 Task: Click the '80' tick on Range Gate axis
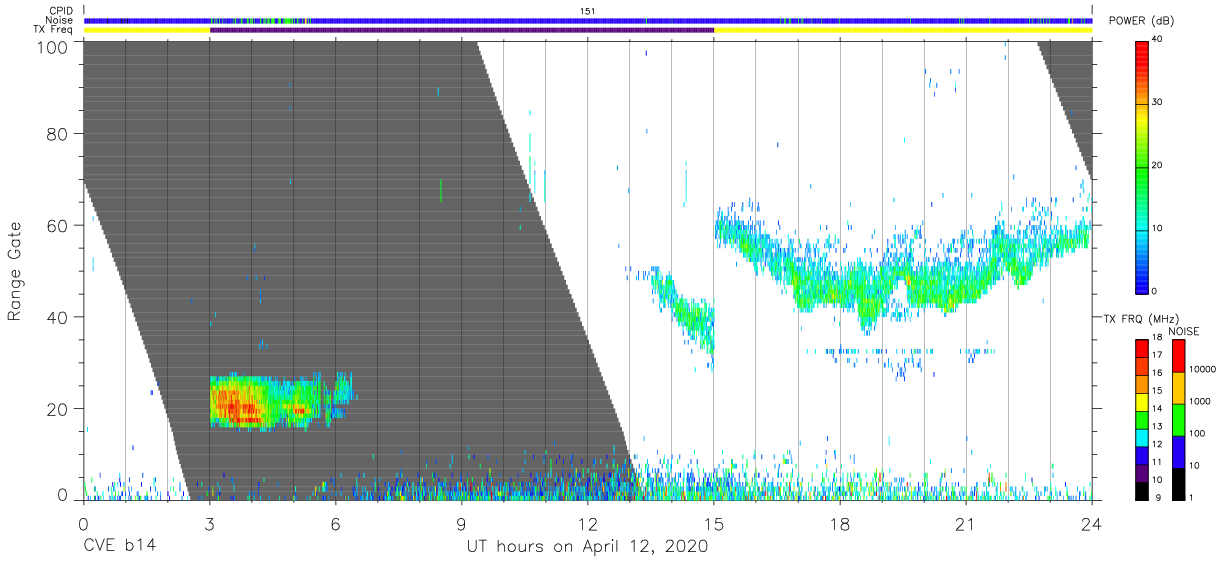coord(59,134)
